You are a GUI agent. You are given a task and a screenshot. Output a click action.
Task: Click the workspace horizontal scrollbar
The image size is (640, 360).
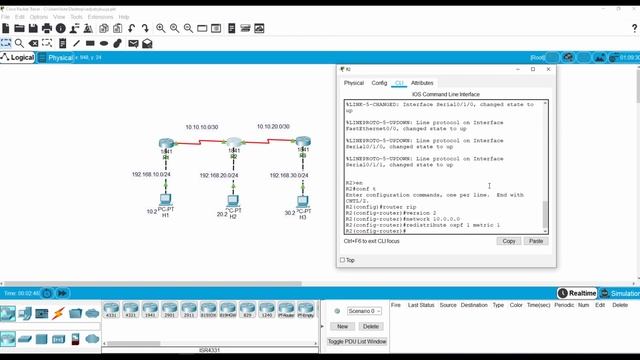tap(153, 283)
